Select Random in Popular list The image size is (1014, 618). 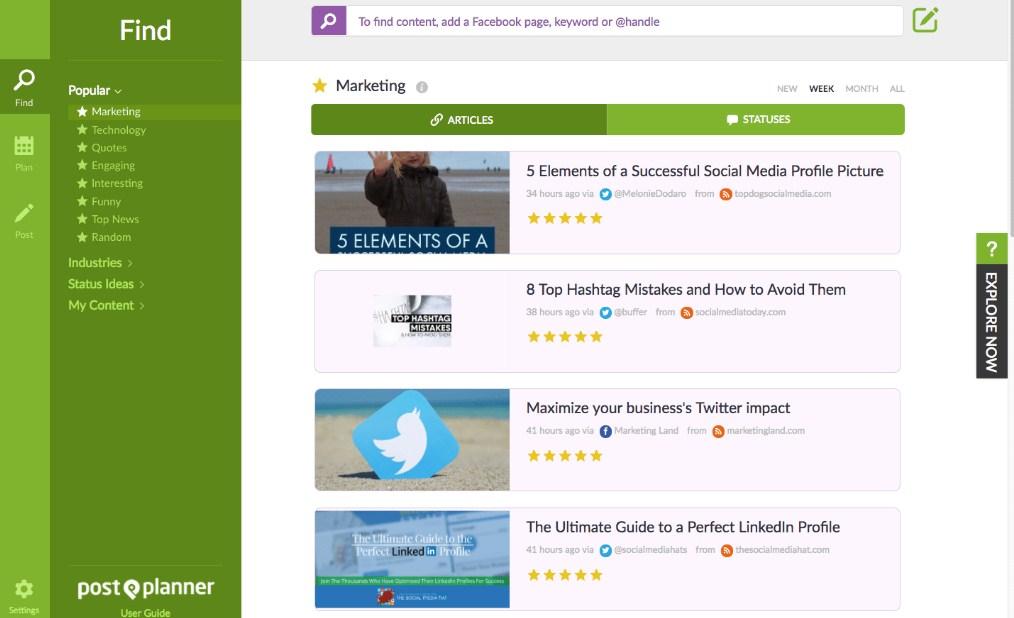click(111, 237)
